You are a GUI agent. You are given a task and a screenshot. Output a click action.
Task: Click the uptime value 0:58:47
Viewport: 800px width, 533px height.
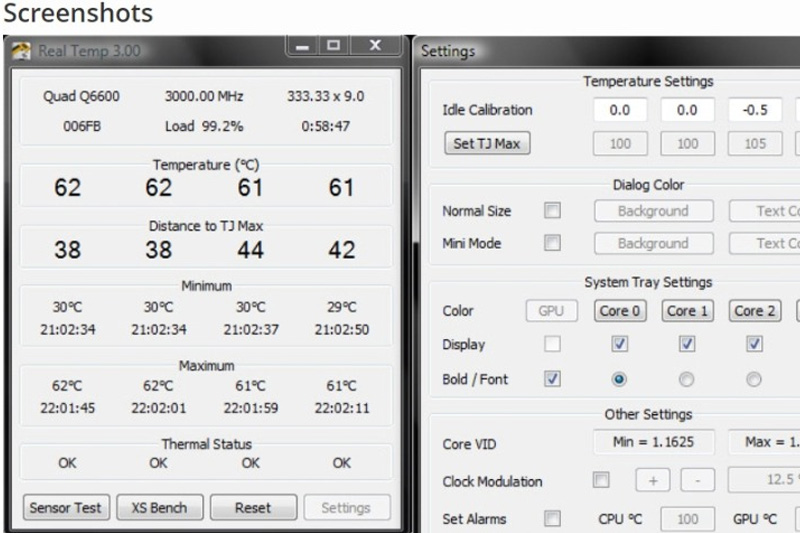(x=326, y=126)
